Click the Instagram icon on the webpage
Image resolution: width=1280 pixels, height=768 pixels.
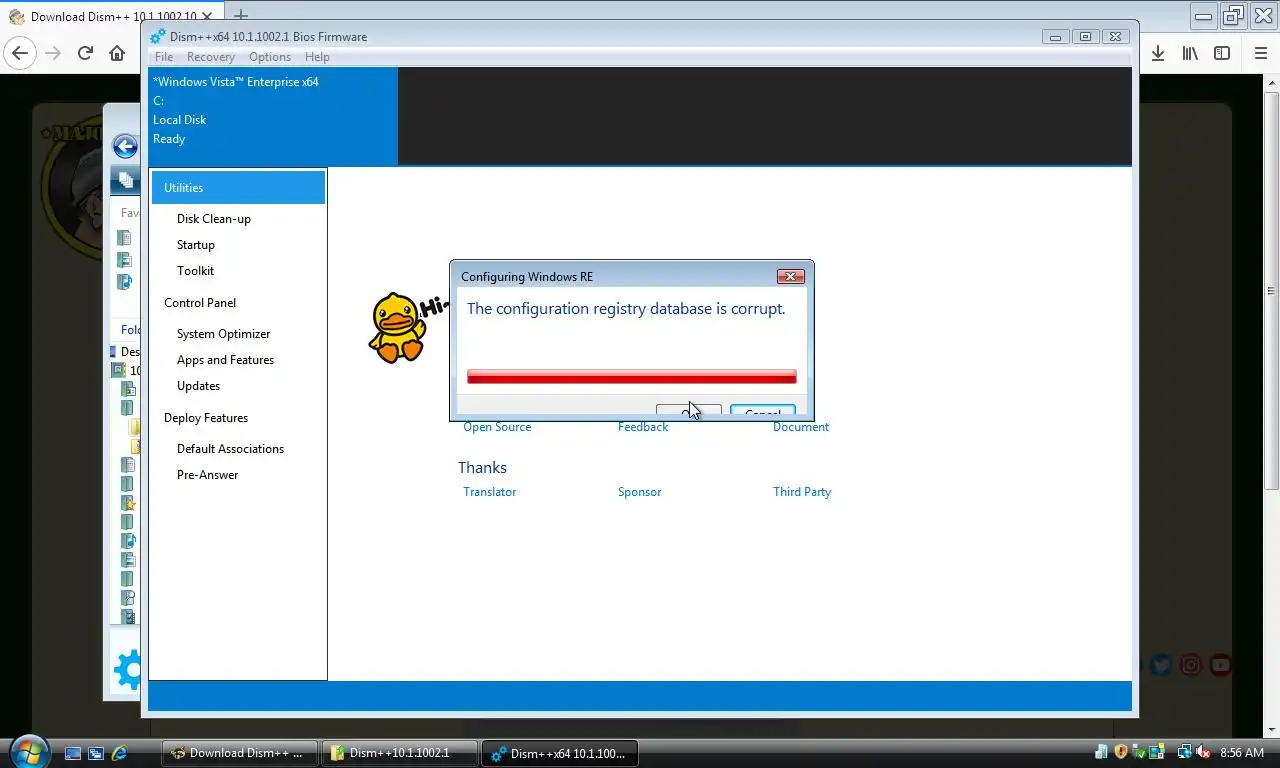pyautogui.click(x=1190, y=665)
